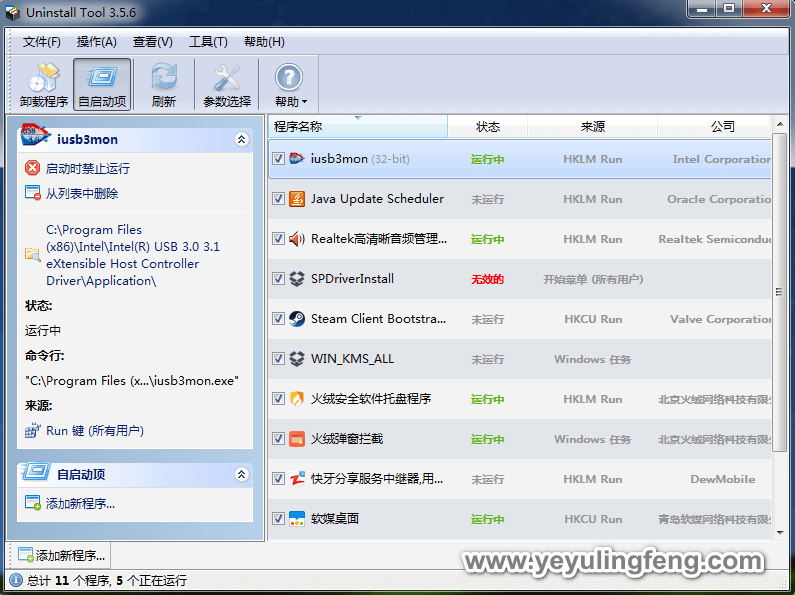Click the 火绒安全软件托盘程序 shield icon
795x595 pixels.
[x=297, y=399]
